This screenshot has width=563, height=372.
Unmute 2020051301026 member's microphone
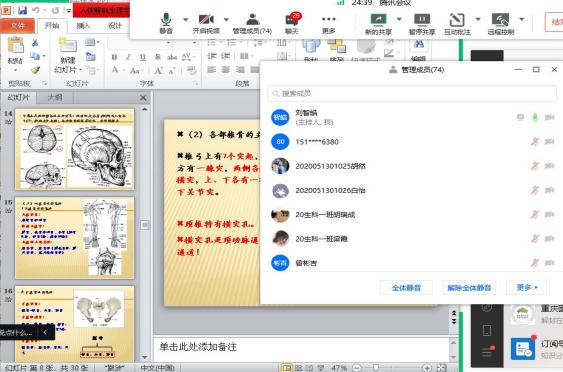pyautogui.click(x=535, y=190)
